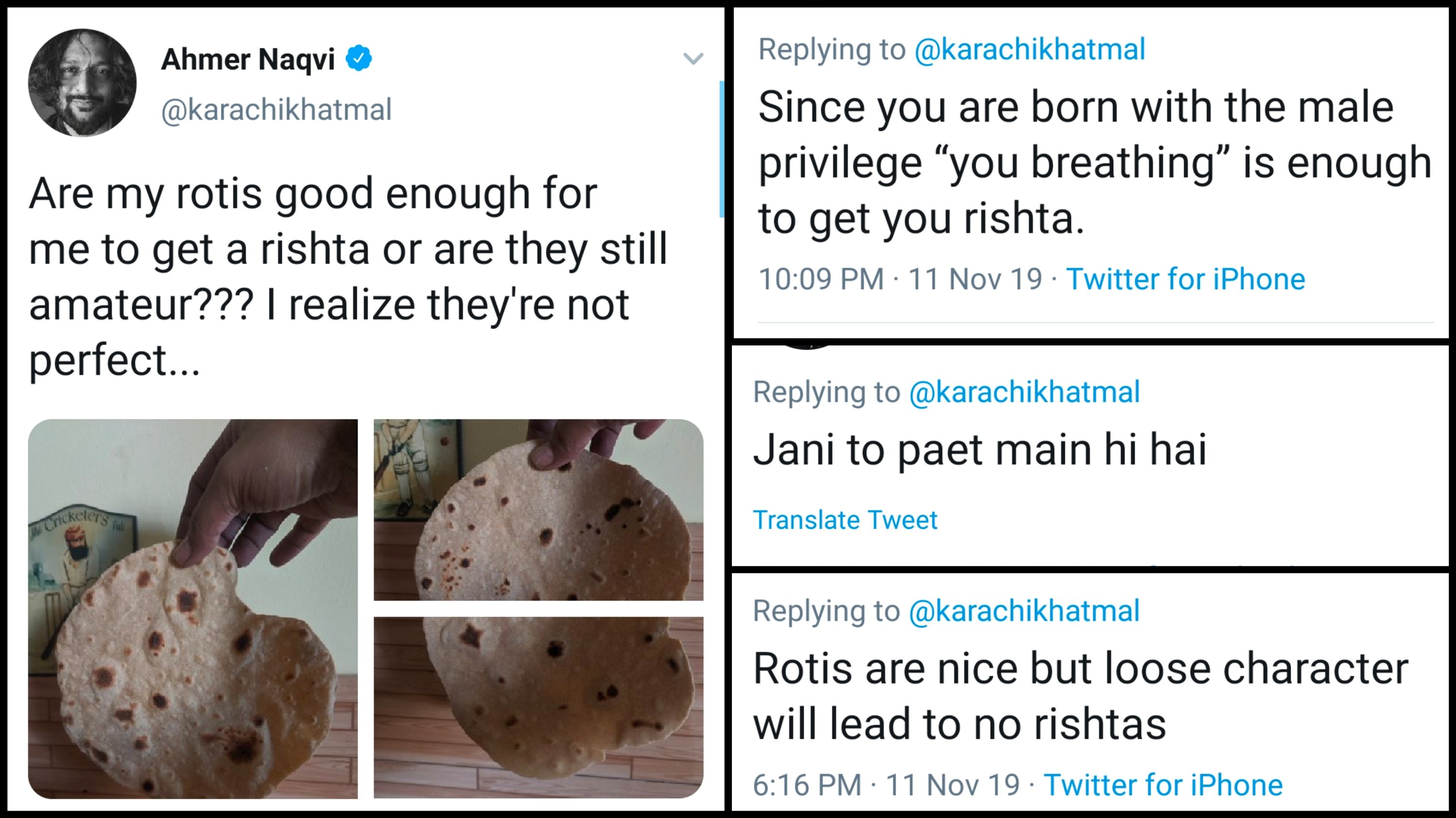
Task: Click @karachikhatmal mention above the loose character reply
Action: pyautogui.click(x=1024, y=611)
